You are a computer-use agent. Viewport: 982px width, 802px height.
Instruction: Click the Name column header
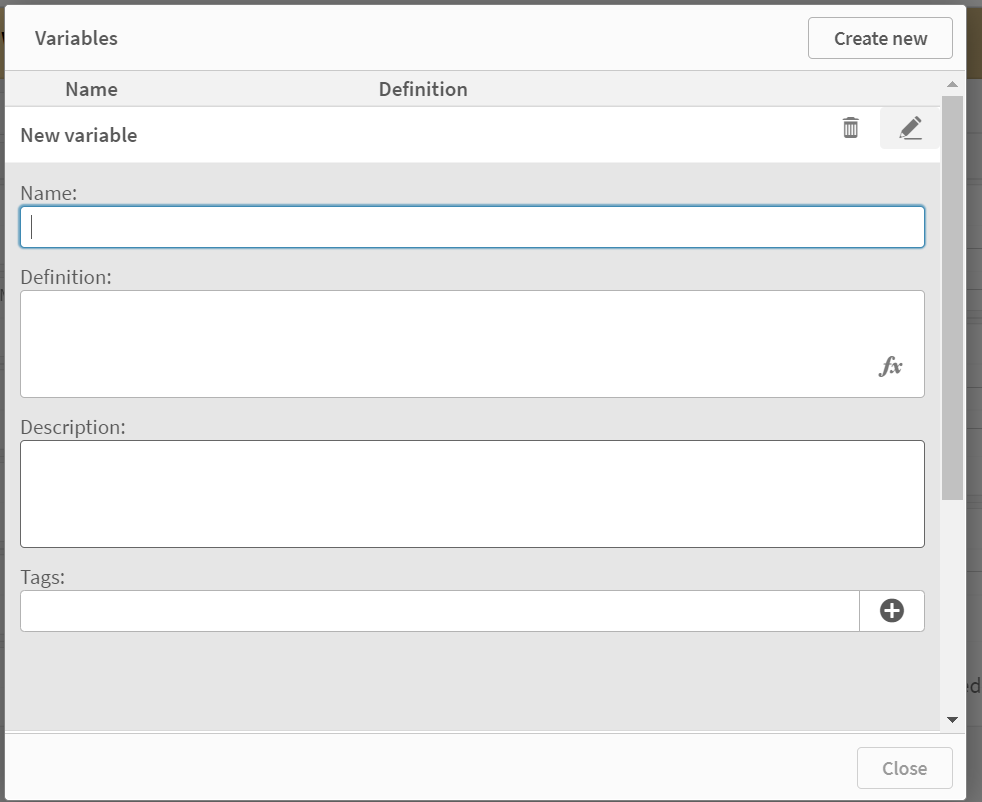click(x=91, y=89)
